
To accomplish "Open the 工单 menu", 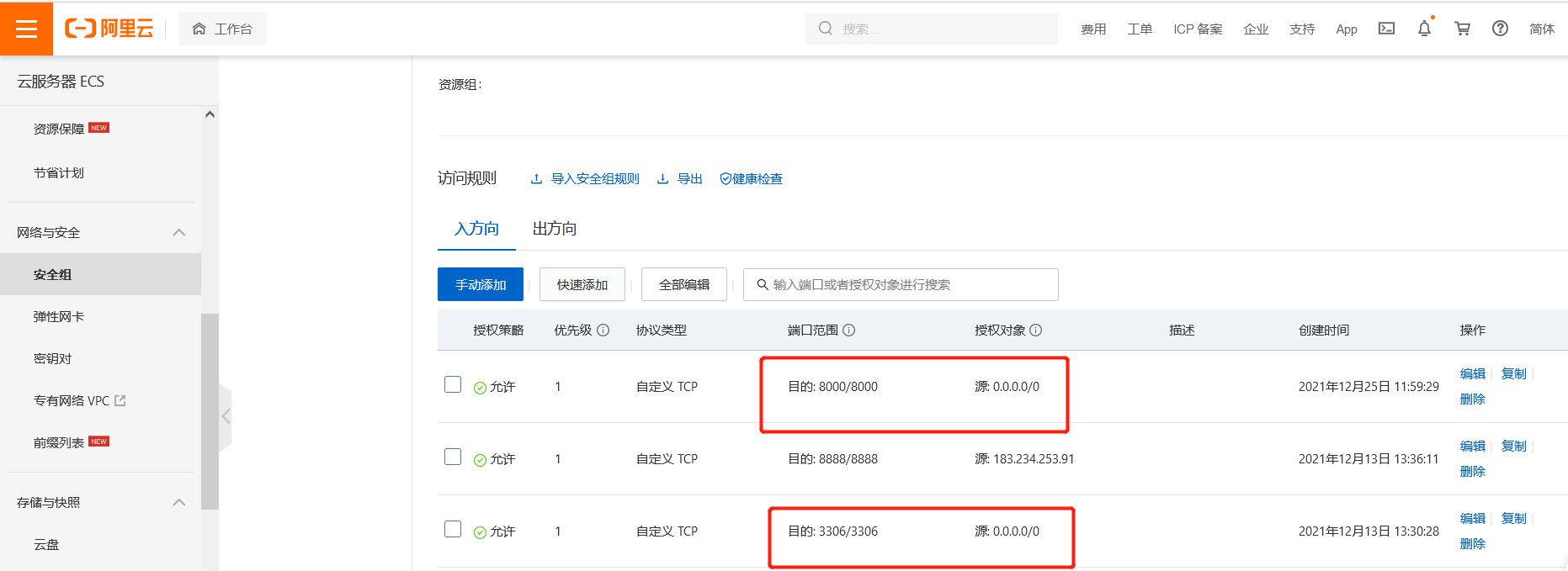I will [1140, 29].
